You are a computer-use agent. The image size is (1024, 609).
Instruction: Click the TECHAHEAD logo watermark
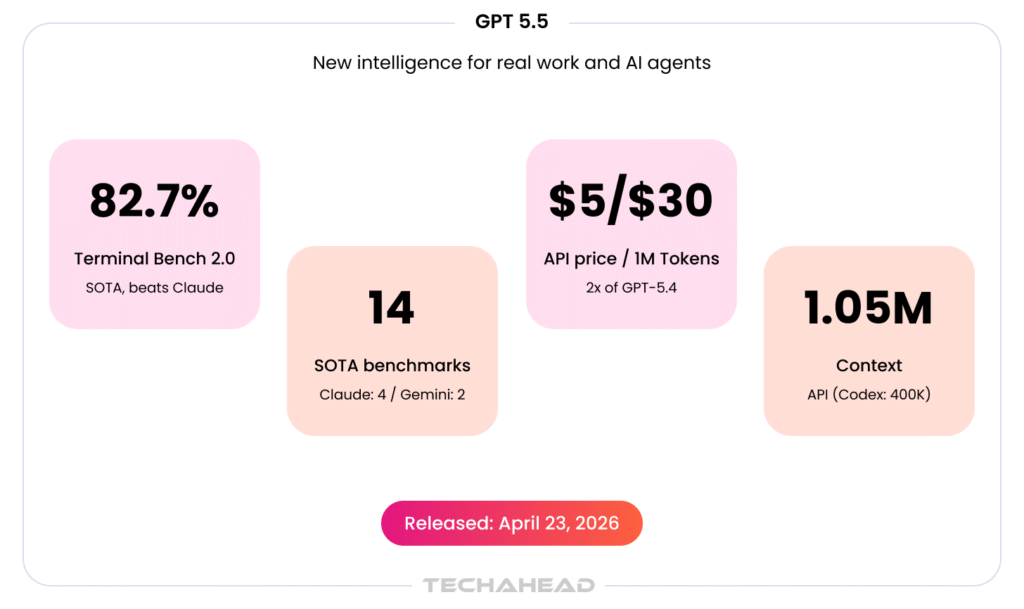(509, 585)
